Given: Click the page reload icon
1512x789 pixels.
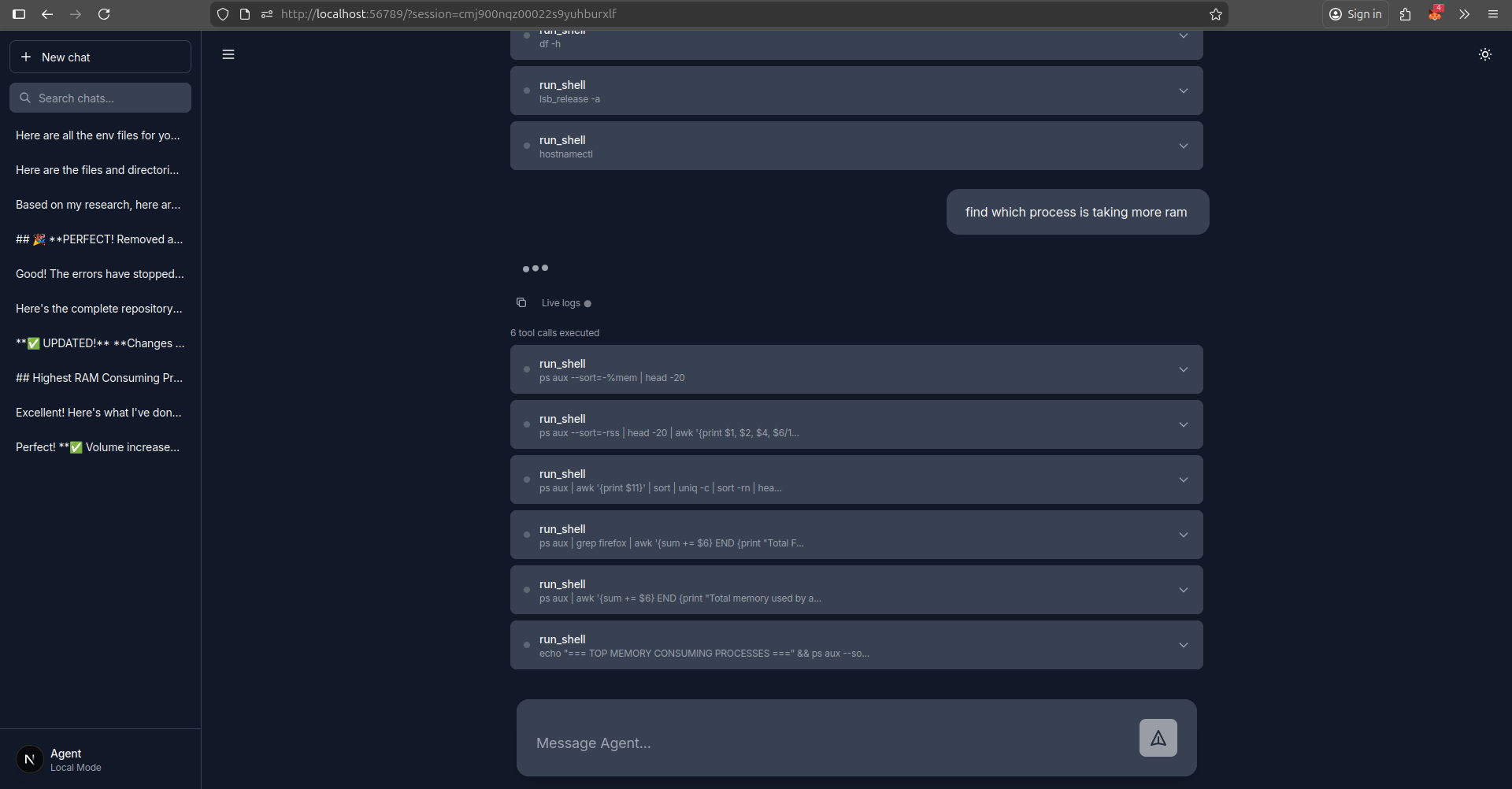Looking at the screenshot, I should 104,14.
